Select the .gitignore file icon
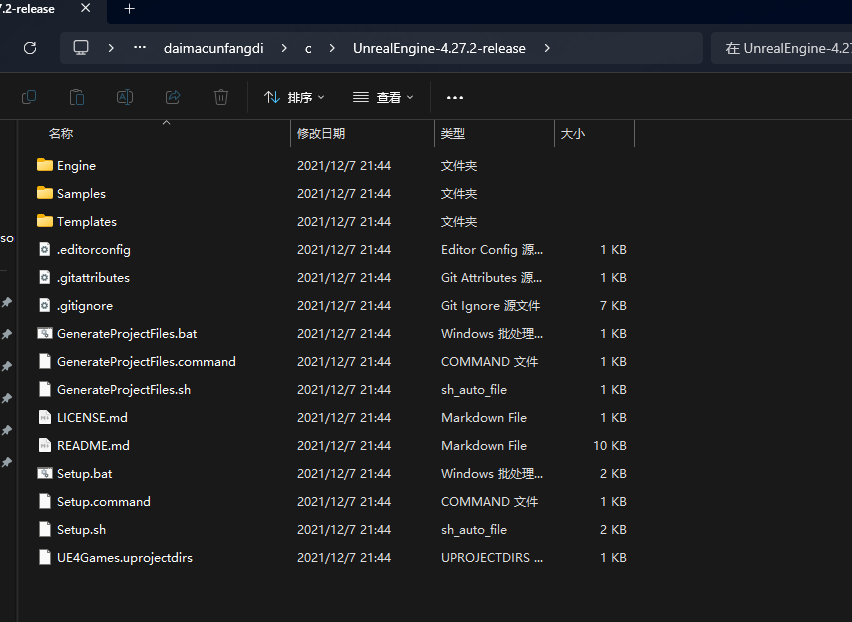The height and width of the screenshot is (622, 852). 45,305
